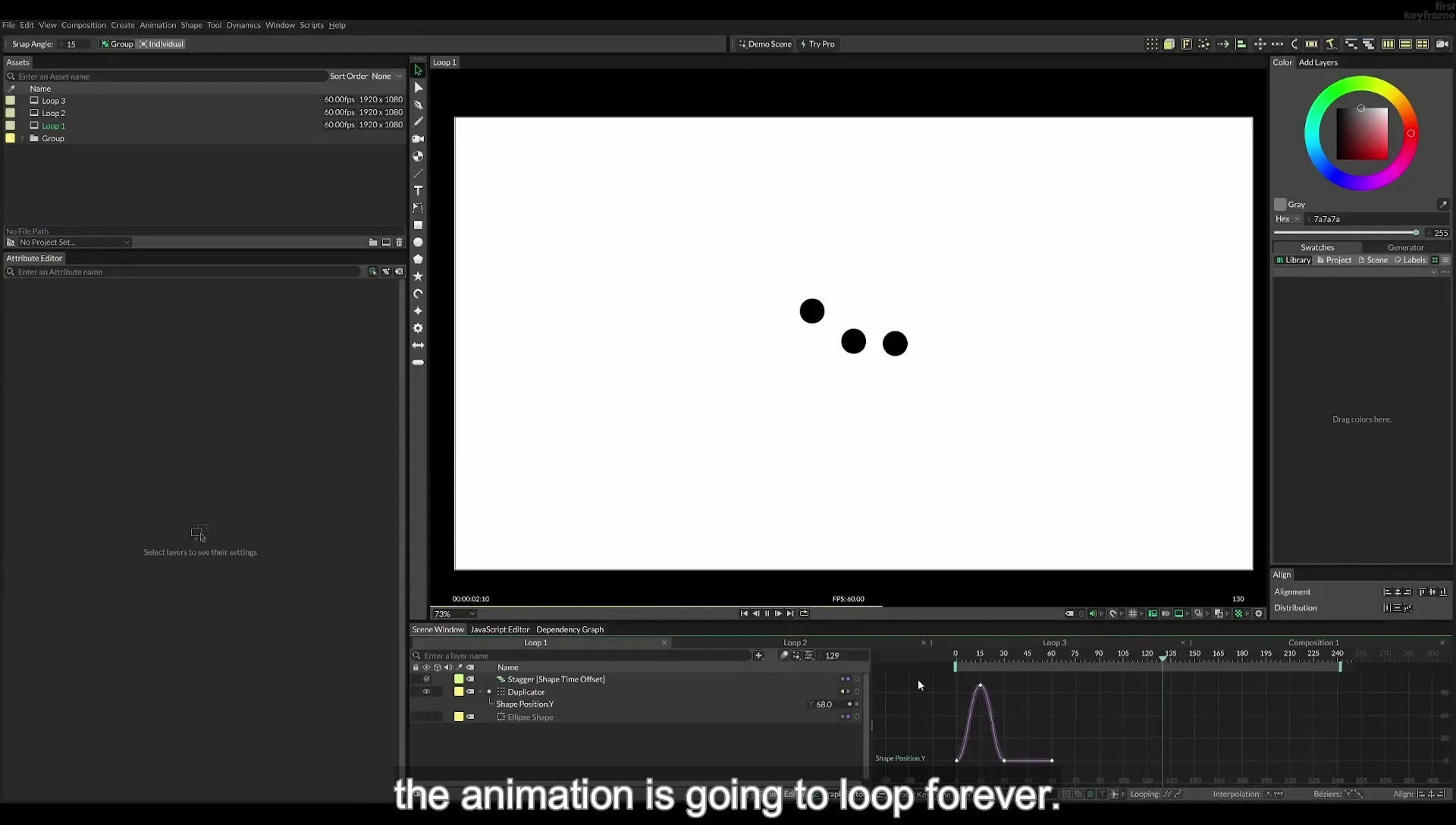Select the Rectangle shape tool

[418, 225]
